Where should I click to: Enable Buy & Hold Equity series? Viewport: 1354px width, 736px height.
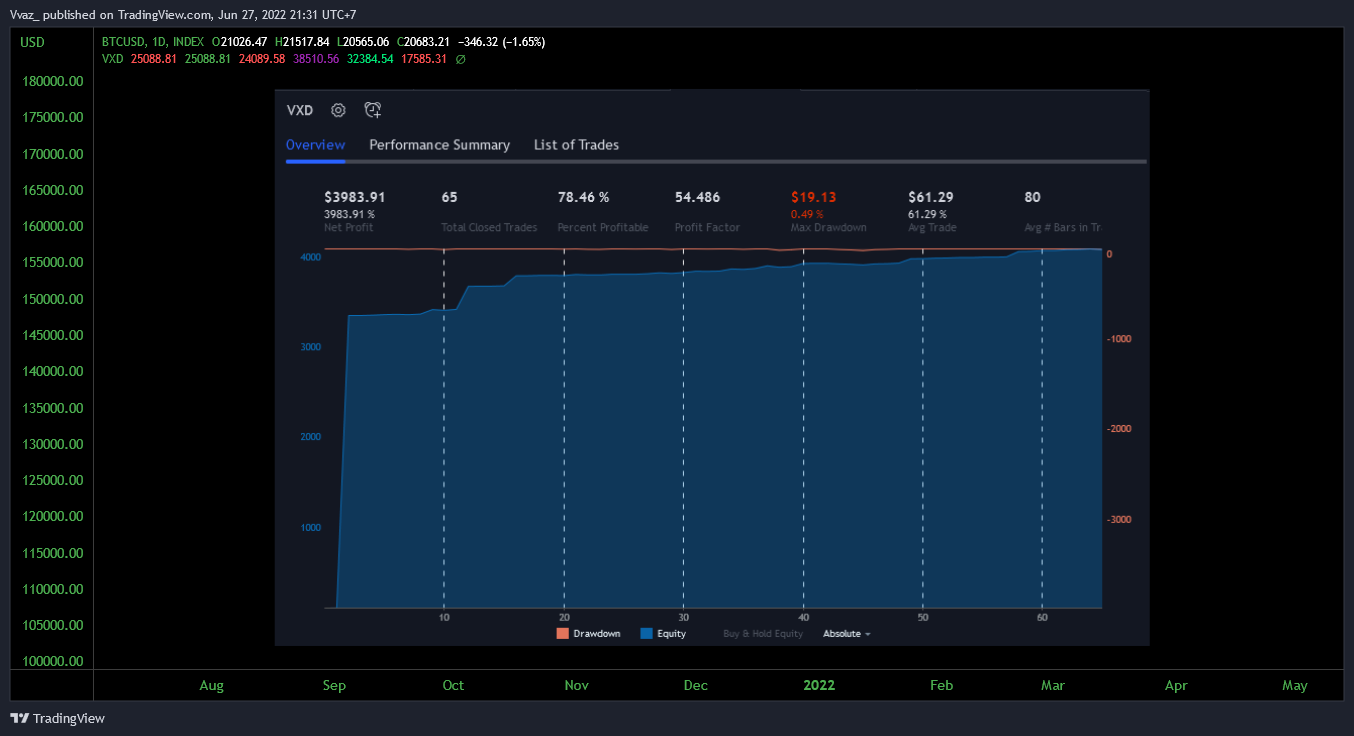point(763,634)
